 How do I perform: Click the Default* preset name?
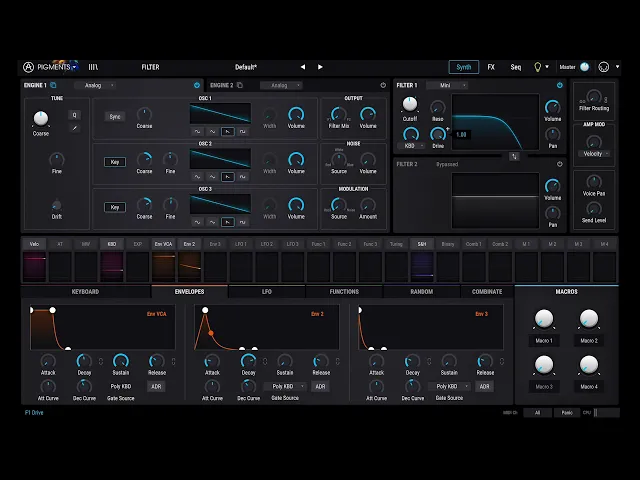pos(246,67)
